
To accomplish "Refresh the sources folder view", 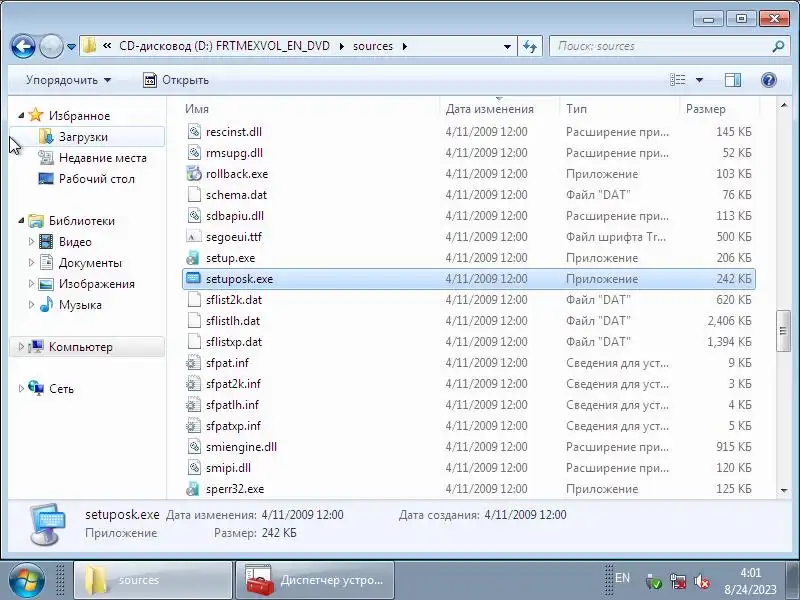I will (530, 46).
